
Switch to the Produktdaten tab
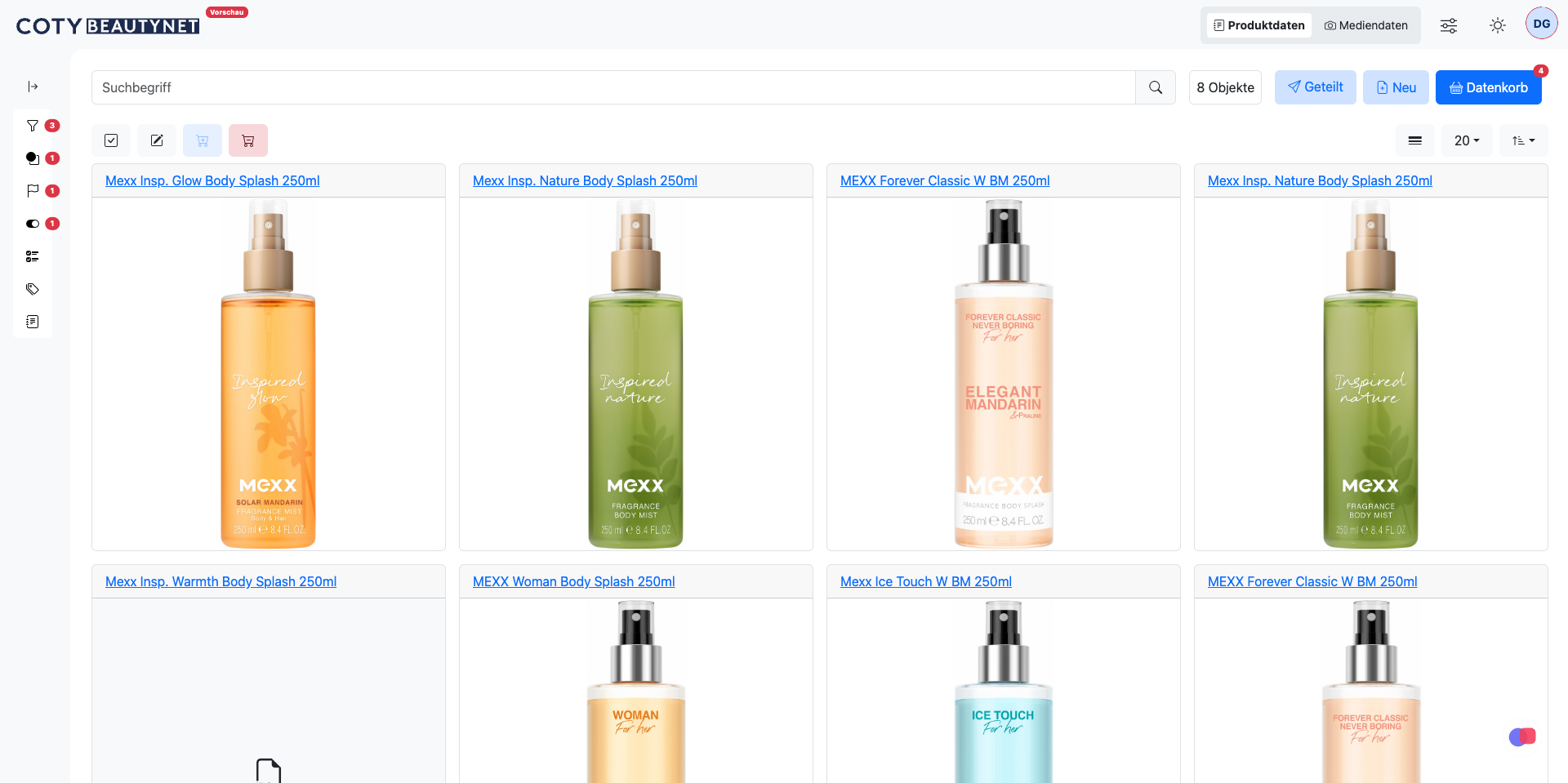[x=1259, y=25]
